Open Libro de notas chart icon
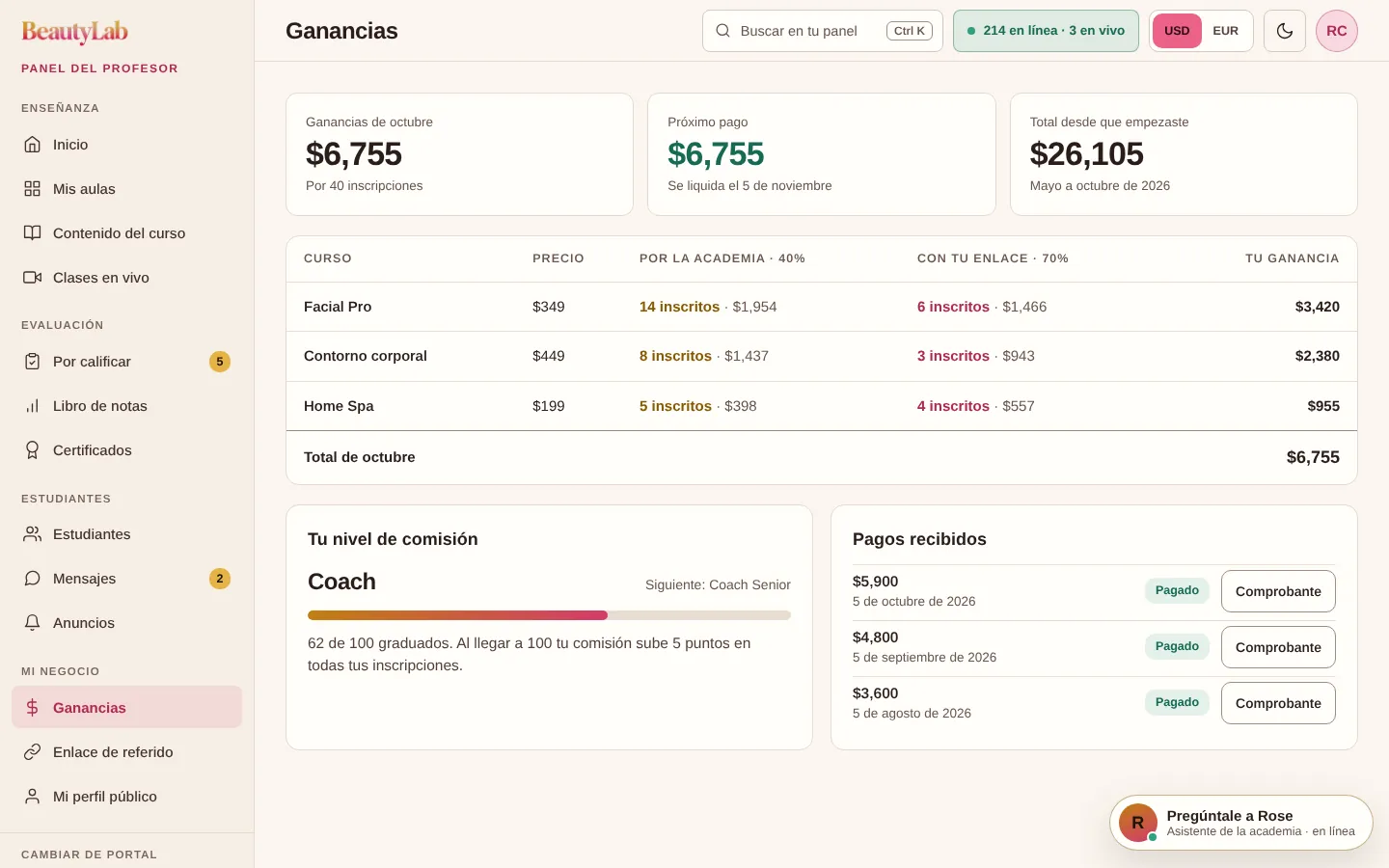This screenshot has width=1389, height=868. 33,406
